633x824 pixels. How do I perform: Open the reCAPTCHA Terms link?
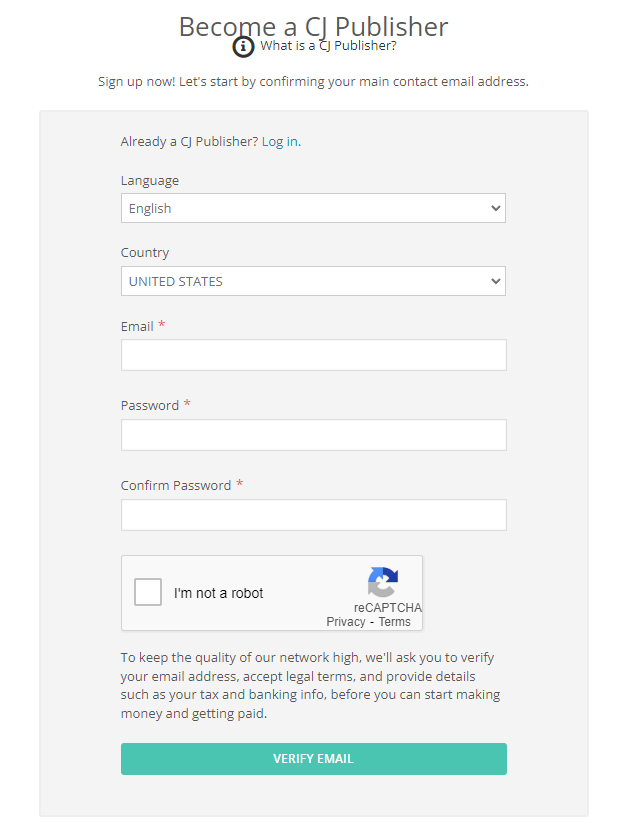[394, 622]
